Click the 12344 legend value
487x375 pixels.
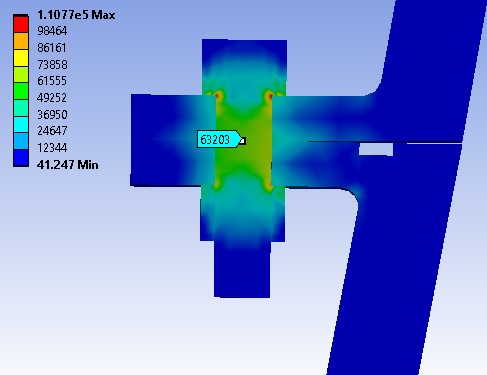click(x=52, y=147)
